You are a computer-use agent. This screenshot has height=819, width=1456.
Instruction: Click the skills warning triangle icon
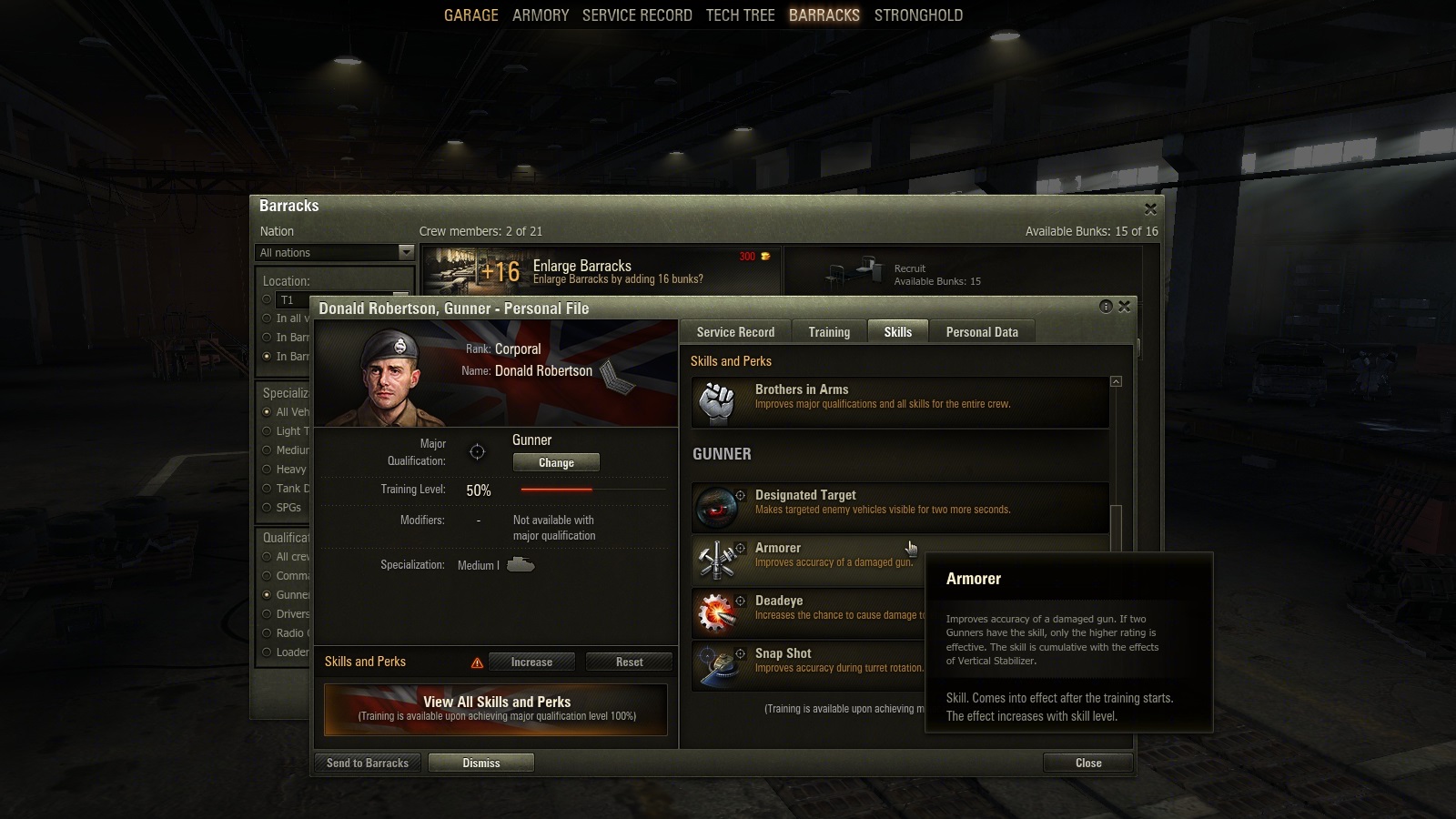477,662
